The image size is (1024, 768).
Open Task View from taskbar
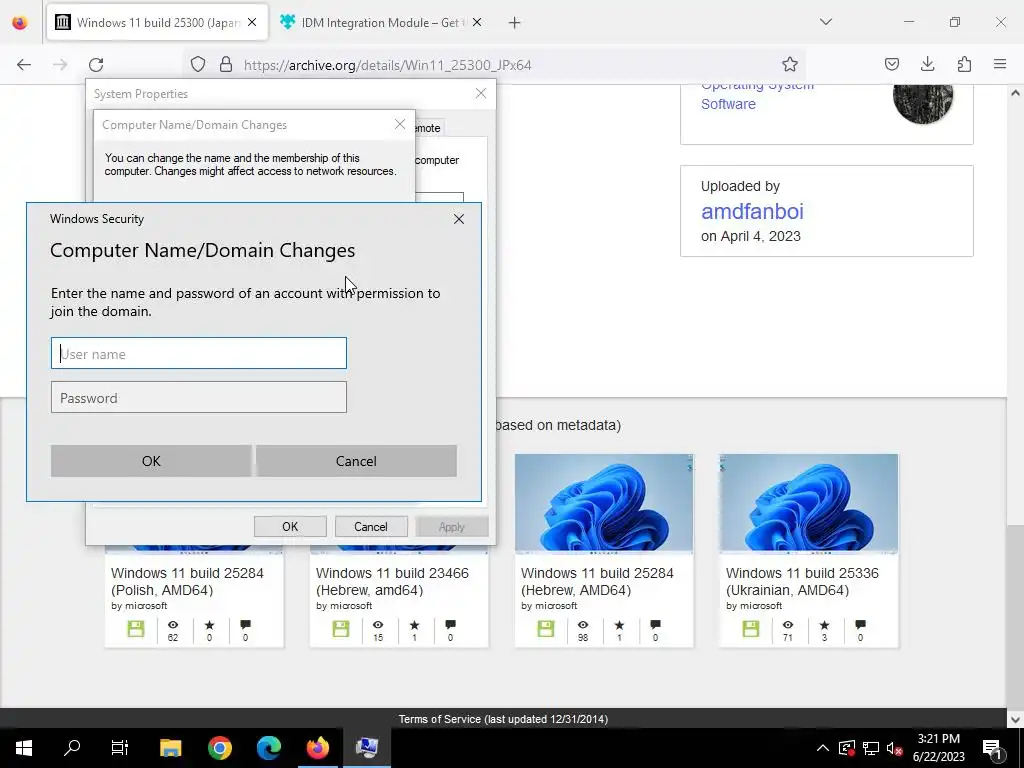point(120,748)
